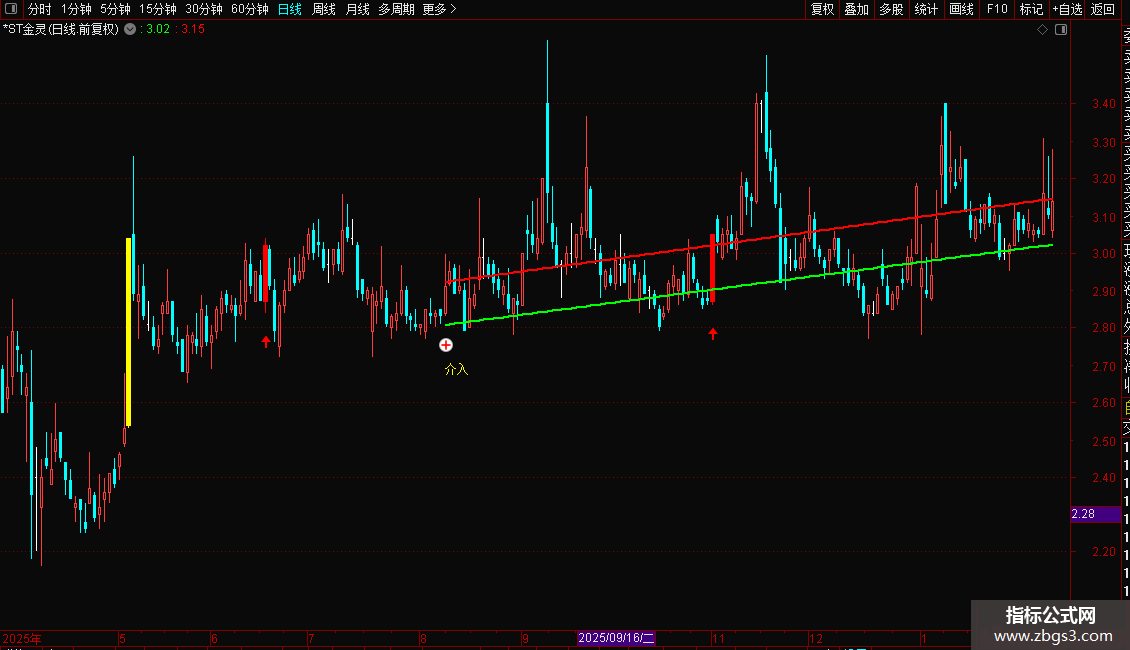Image resolution: width=1130 pixels, height=650 pixels.
Task: Switch to the 周线 weekly period
Action: [324, 9]
